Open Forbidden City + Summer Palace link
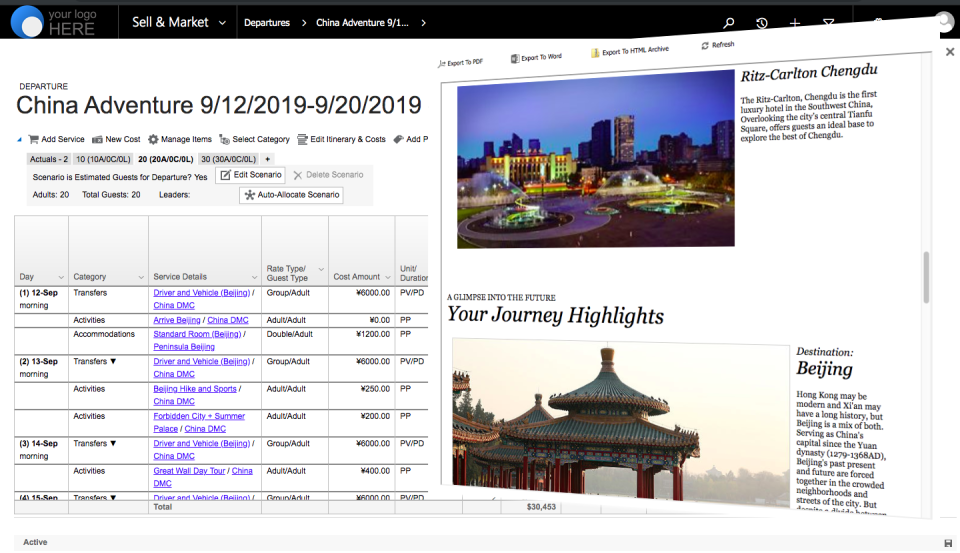 click(199, 423)
